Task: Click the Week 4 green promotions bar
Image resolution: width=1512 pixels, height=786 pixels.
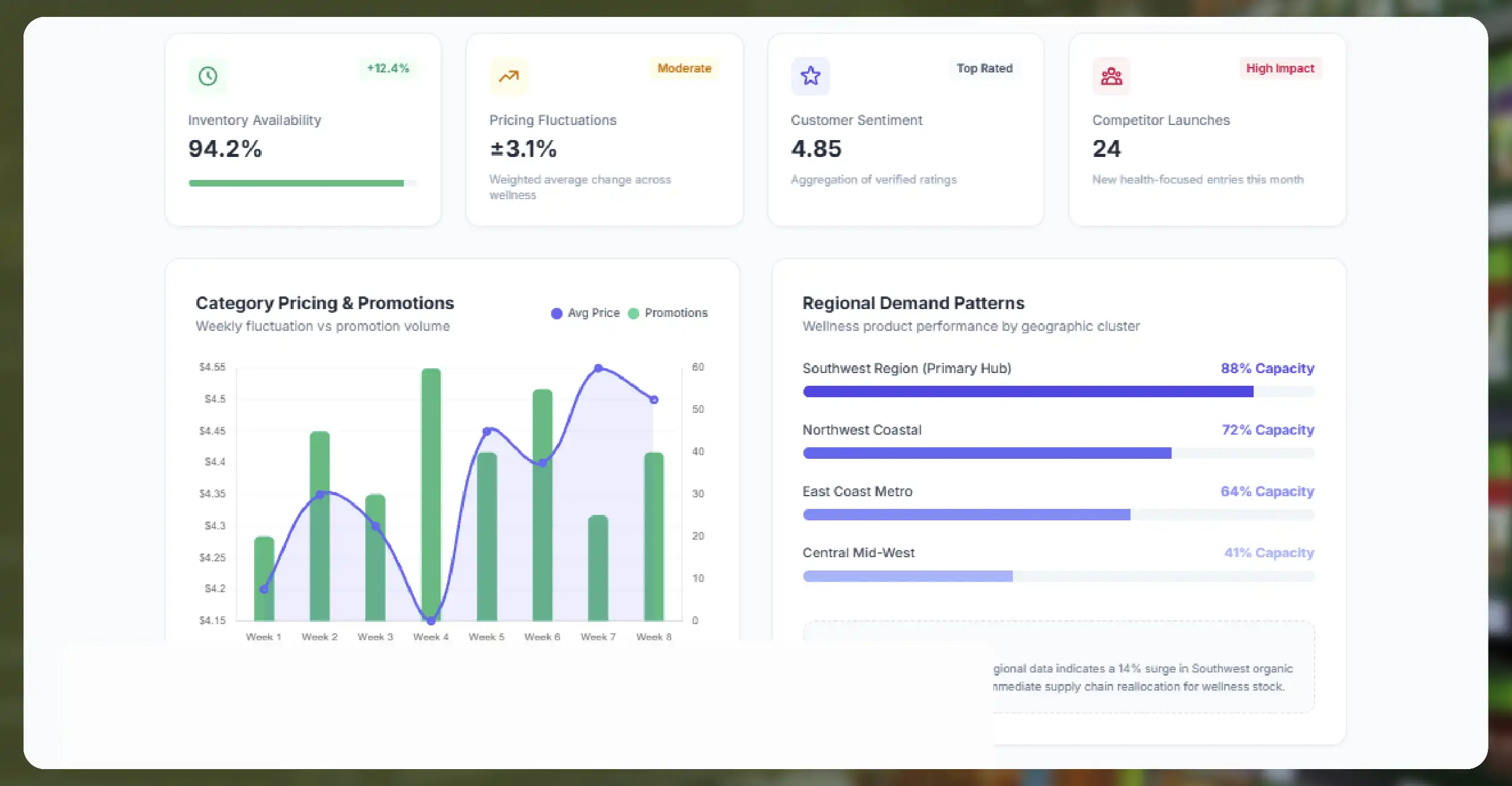Action: click(431, 494)
